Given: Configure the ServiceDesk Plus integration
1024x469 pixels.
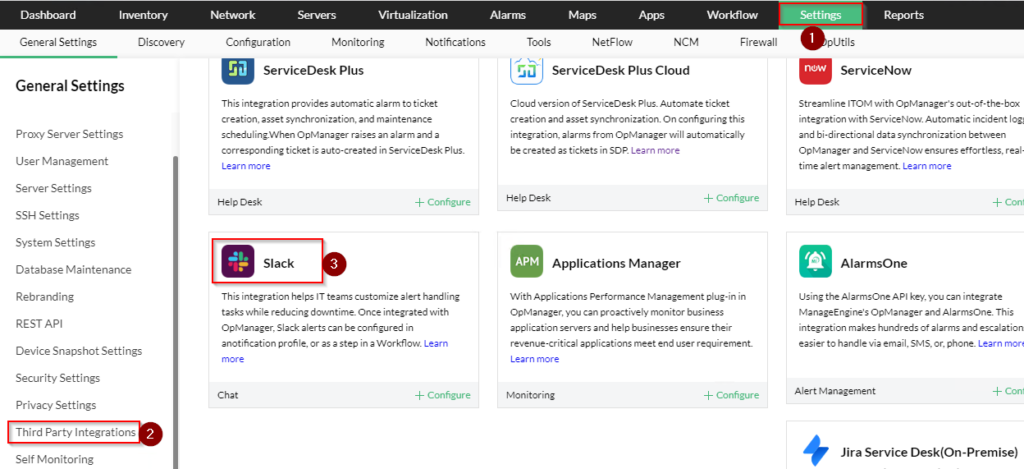Looking at the screenshot, I should pyautogui.click(x=443, y=202).
